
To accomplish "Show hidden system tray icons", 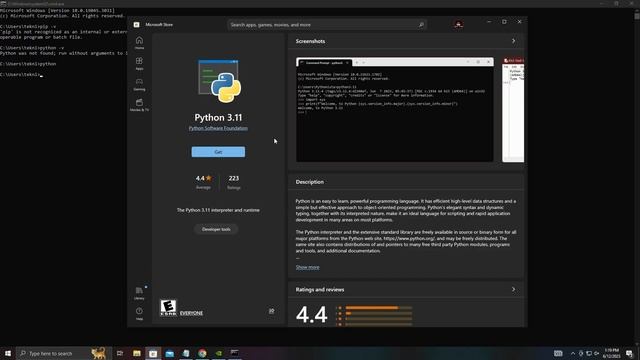I will (573, 353).
